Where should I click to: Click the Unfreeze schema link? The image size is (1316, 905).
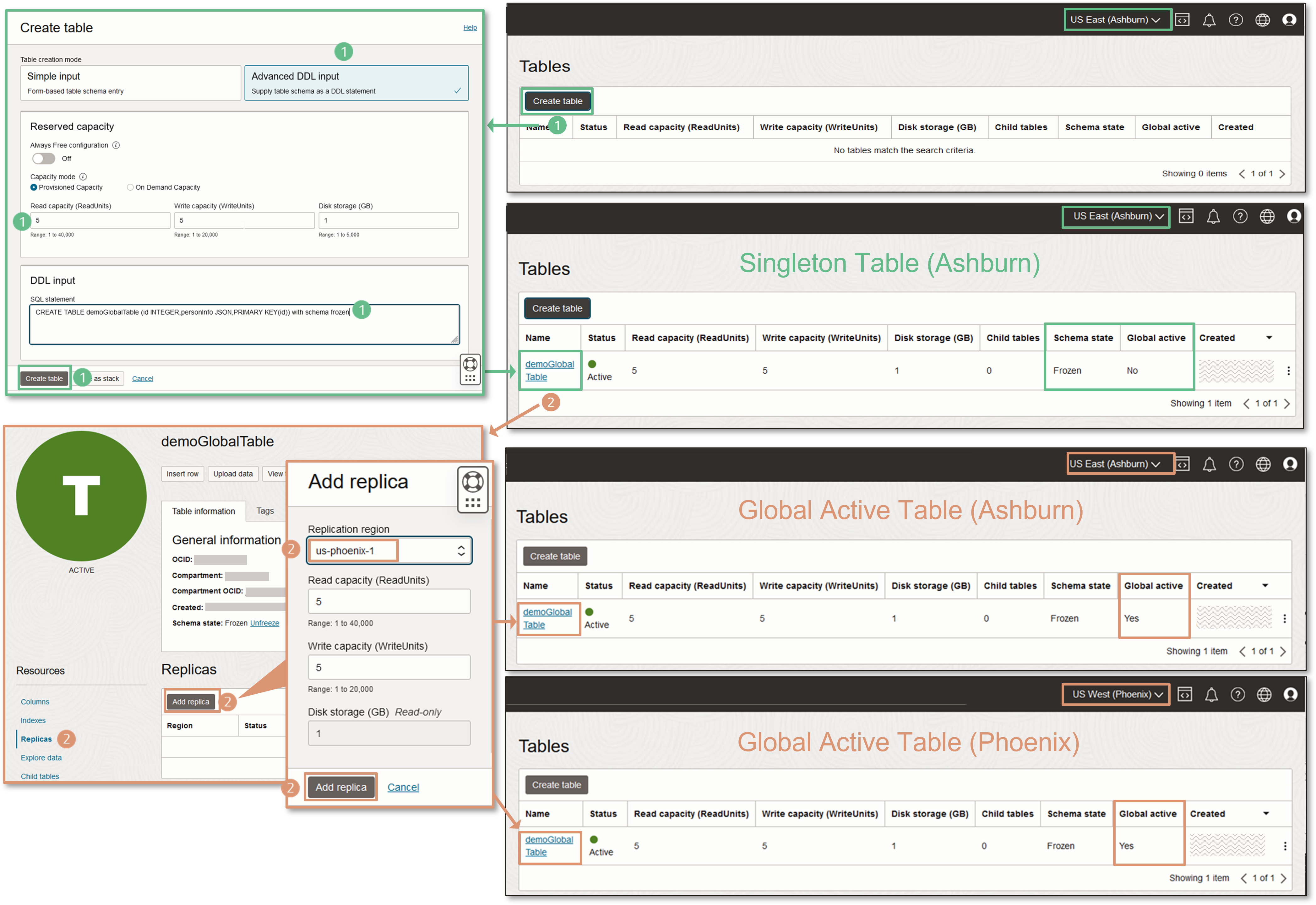tap(265, 623)
